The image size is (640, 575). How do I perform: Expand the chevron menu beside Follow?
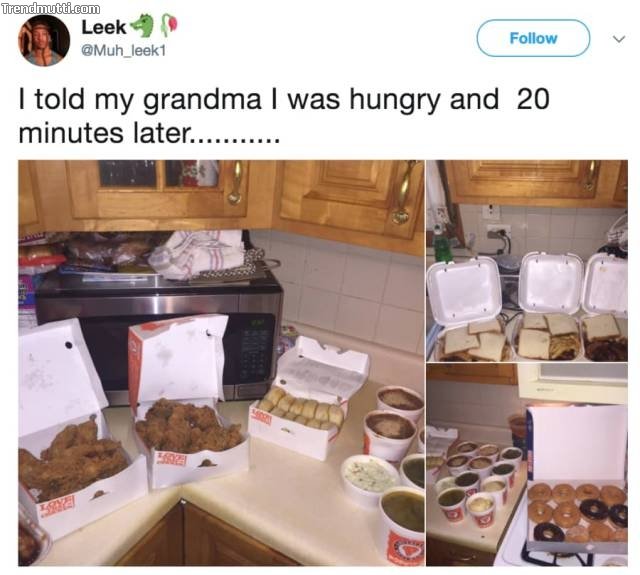tap(619, 39)
